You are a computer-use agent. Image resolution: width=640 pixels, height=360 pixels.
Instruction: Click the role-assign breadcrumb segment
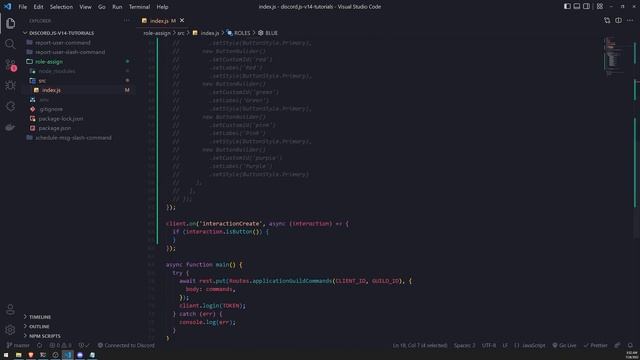(157, 33)
